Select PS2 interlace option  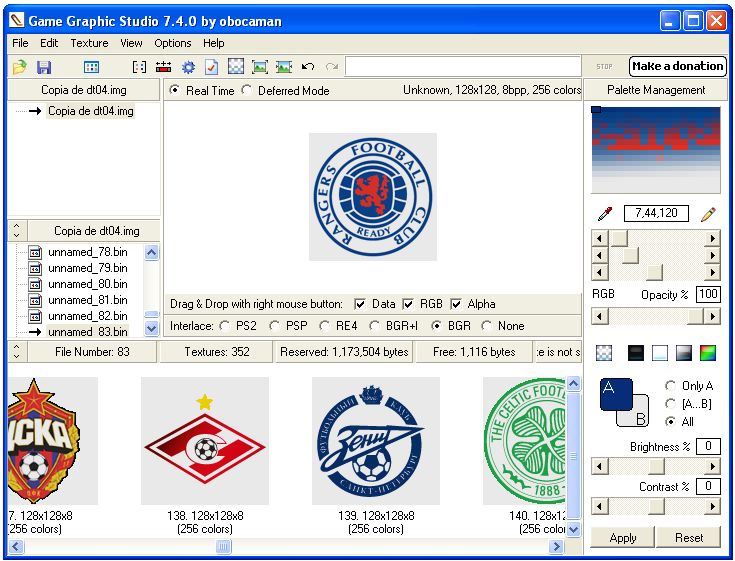coord(225,326)
